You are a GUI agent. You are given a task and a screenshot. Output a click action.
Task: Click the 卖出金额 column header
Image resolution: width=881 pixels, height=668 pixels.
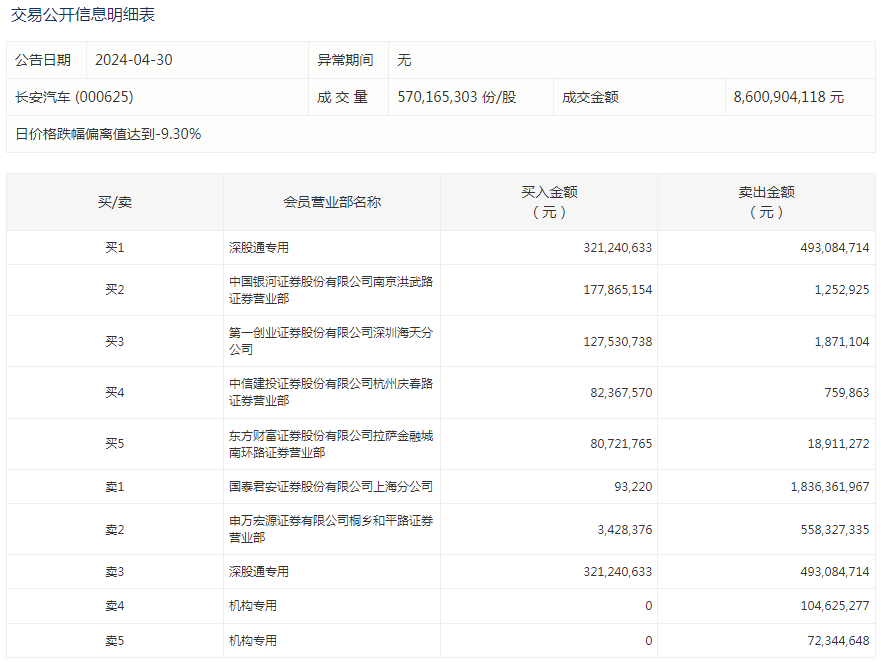coord(766,202)
